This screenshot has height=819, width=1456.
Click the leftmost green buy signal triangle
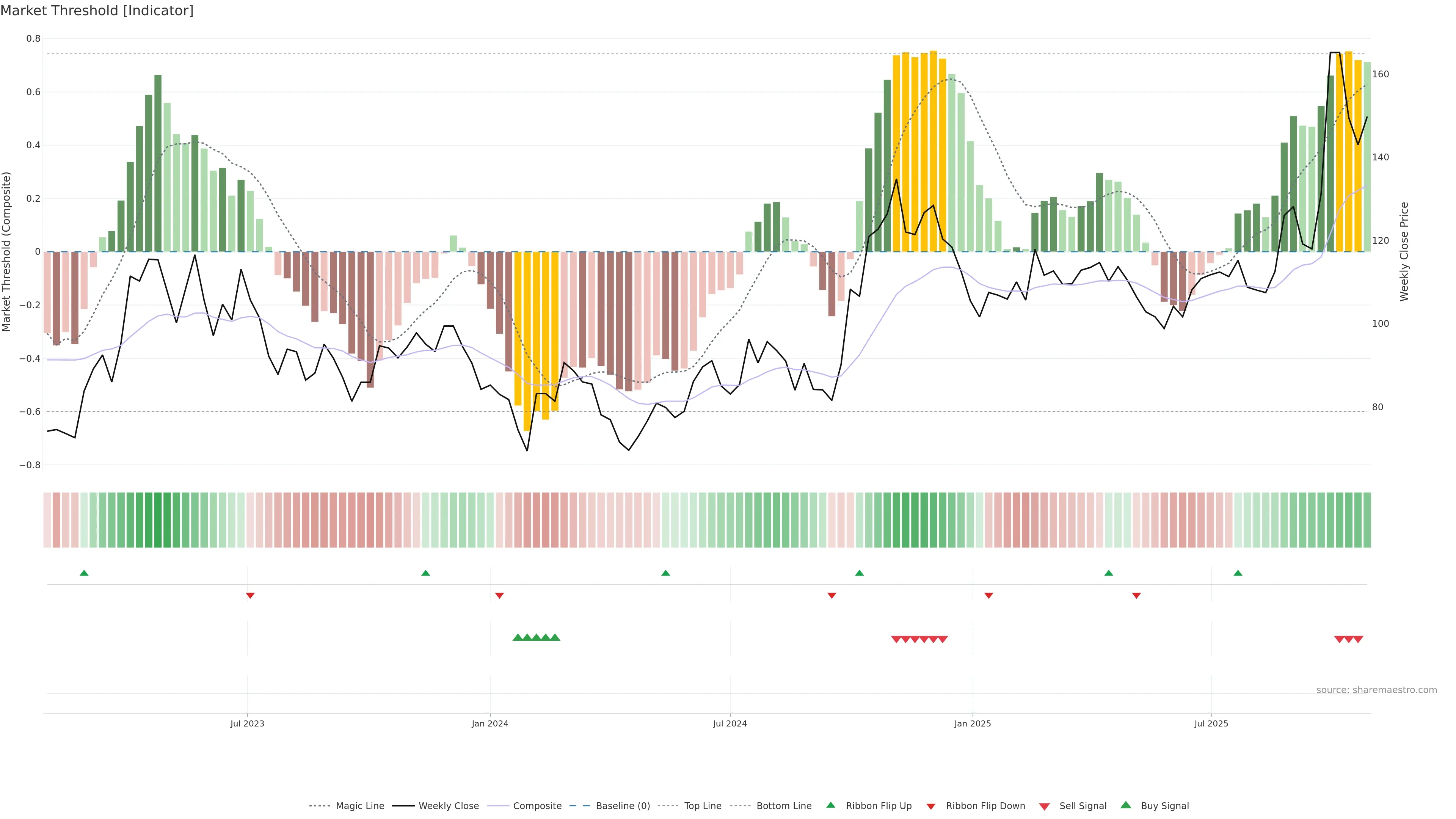pos(517,637)
